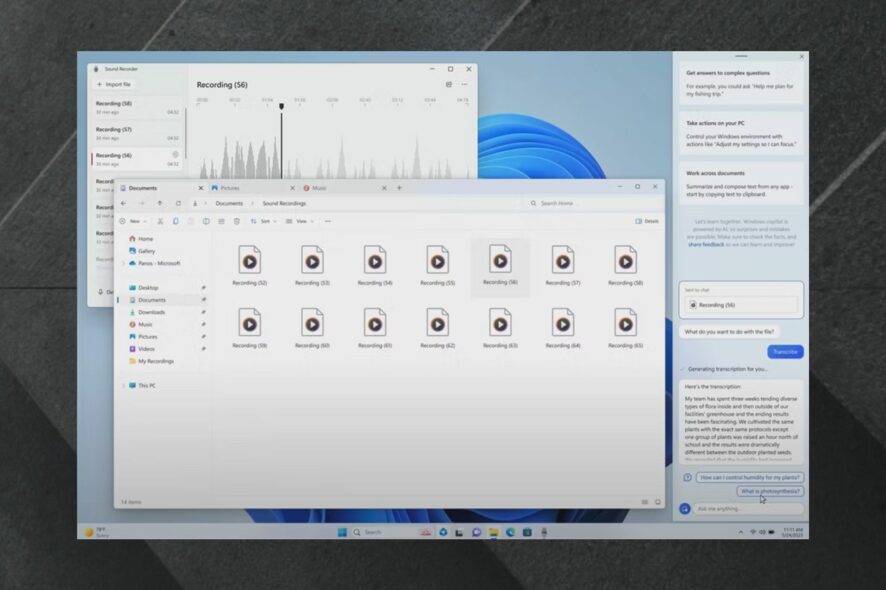Click the Delete trash icon in Explorer toolbar

236,221
